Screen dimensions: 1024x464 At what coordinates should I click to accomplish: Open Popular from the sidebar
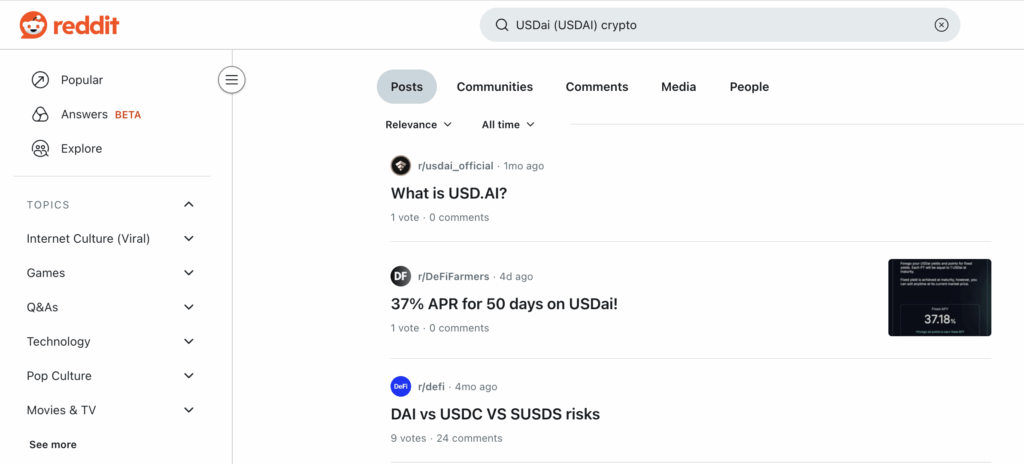coord(81,80)
